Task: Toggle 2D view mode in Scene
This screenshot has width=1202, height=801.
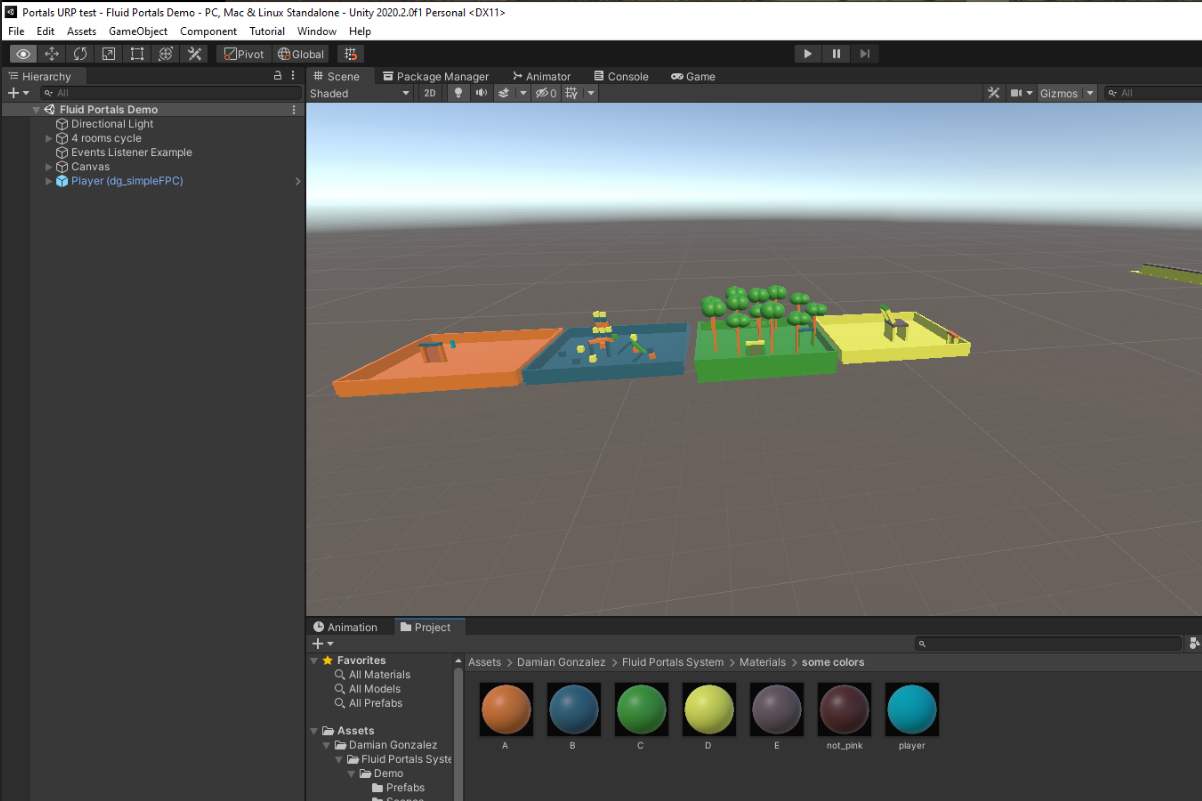Action: click(x=430, y=93)
